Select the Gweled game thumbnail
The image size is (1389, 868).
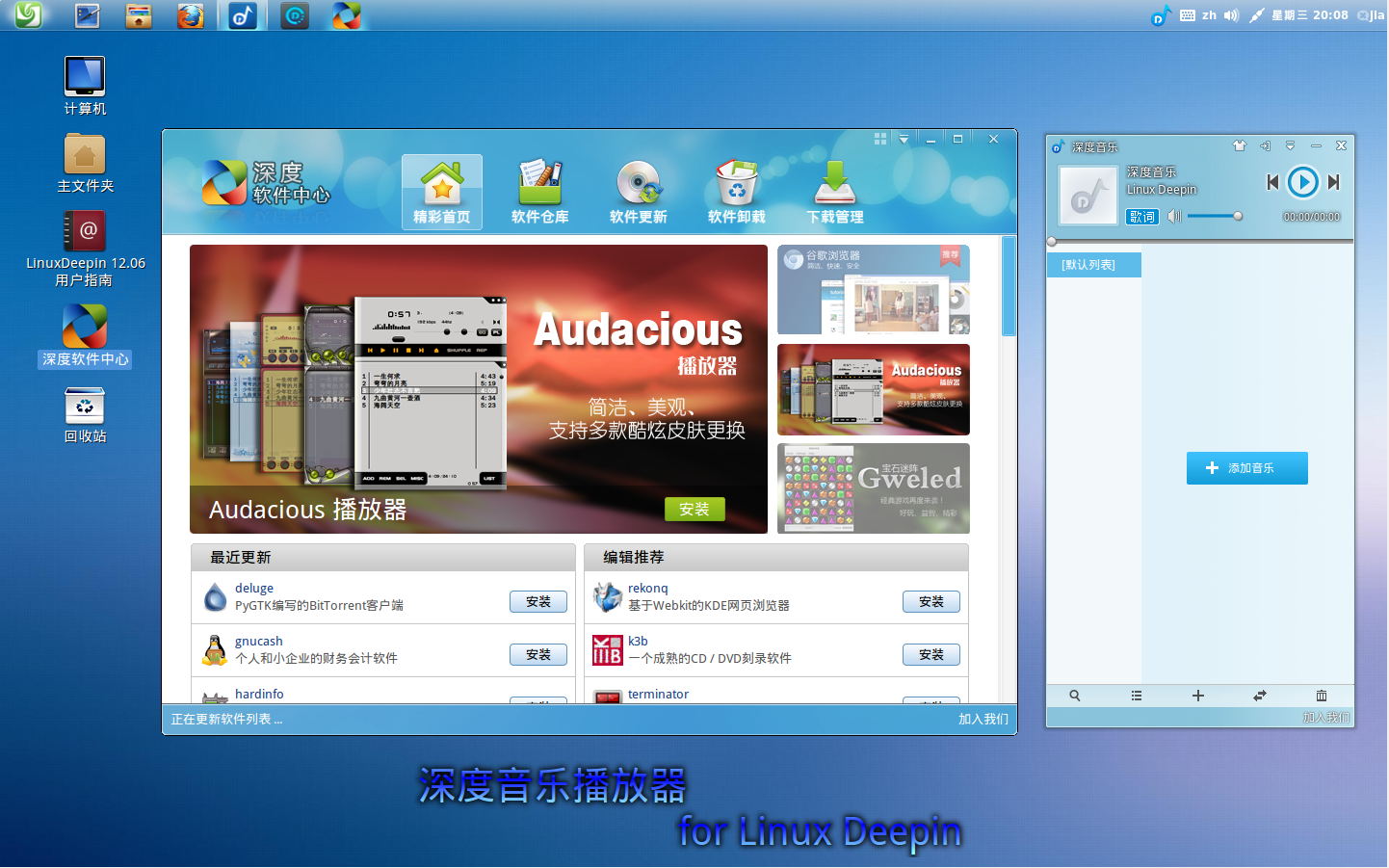874,488
